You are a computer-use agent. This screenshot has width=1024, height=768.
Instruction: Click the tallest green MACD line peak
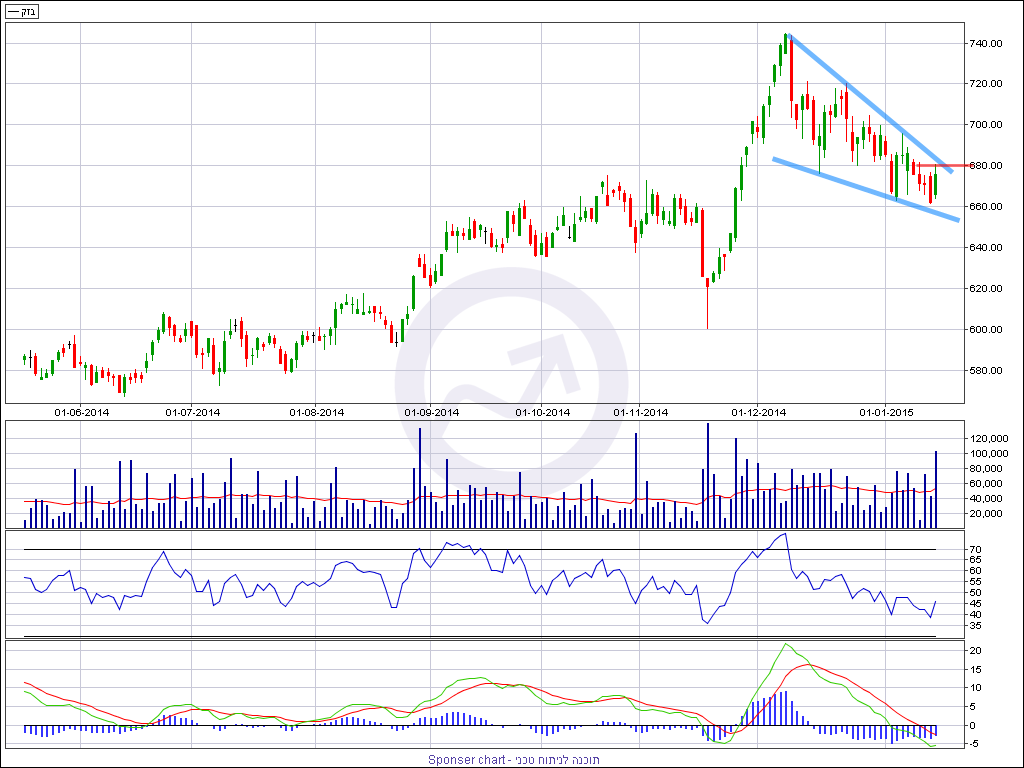[787, 644]
